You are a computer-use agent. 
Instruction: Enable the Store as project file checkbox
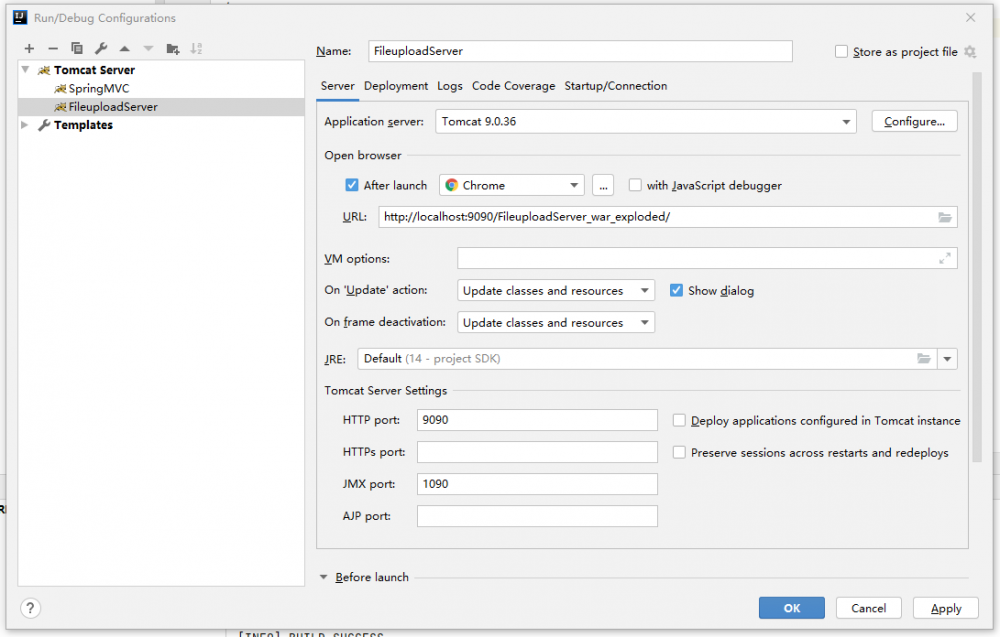tap(842, 52)
